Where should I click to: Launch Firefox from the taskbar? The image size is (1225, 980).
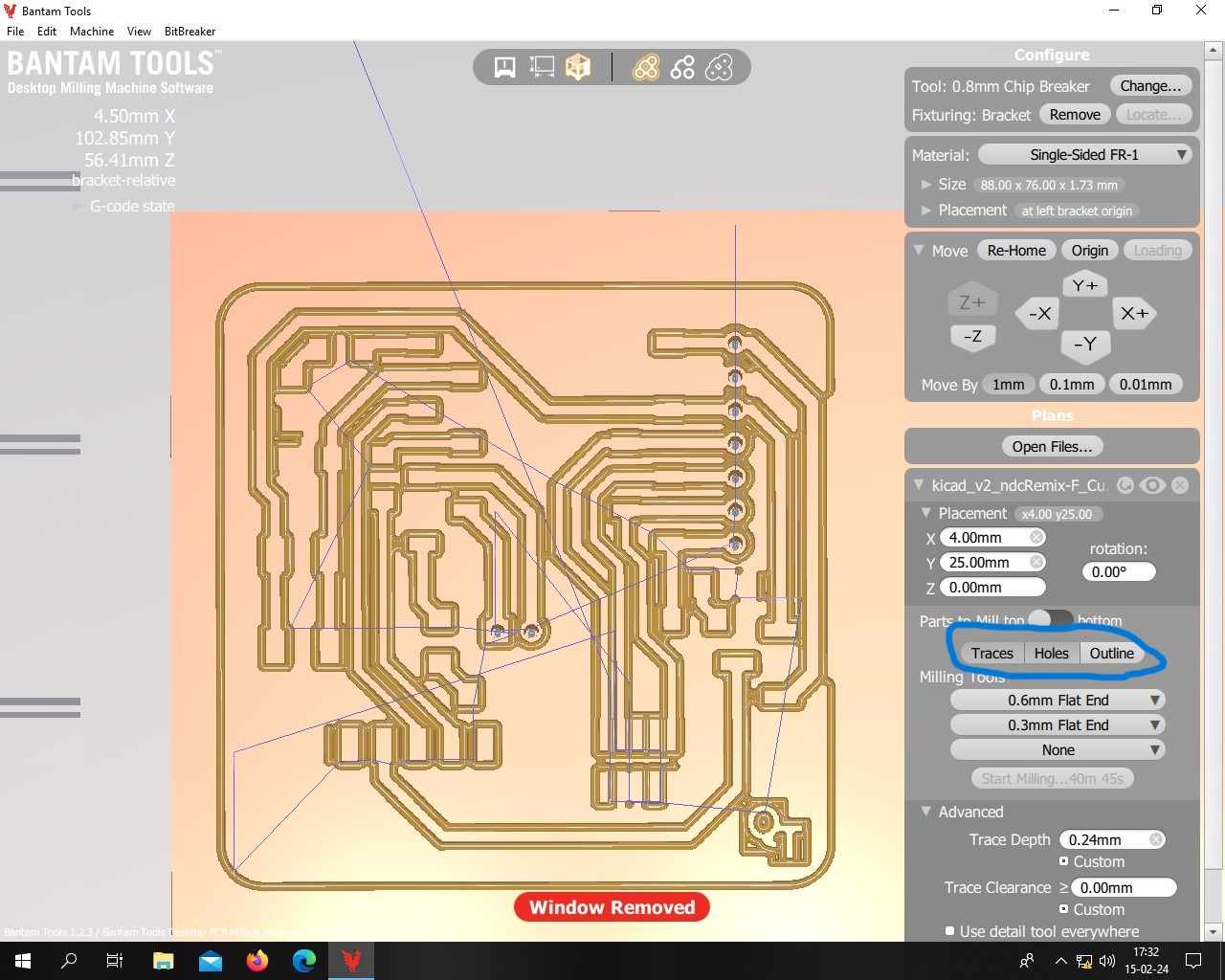pos(257,961)
